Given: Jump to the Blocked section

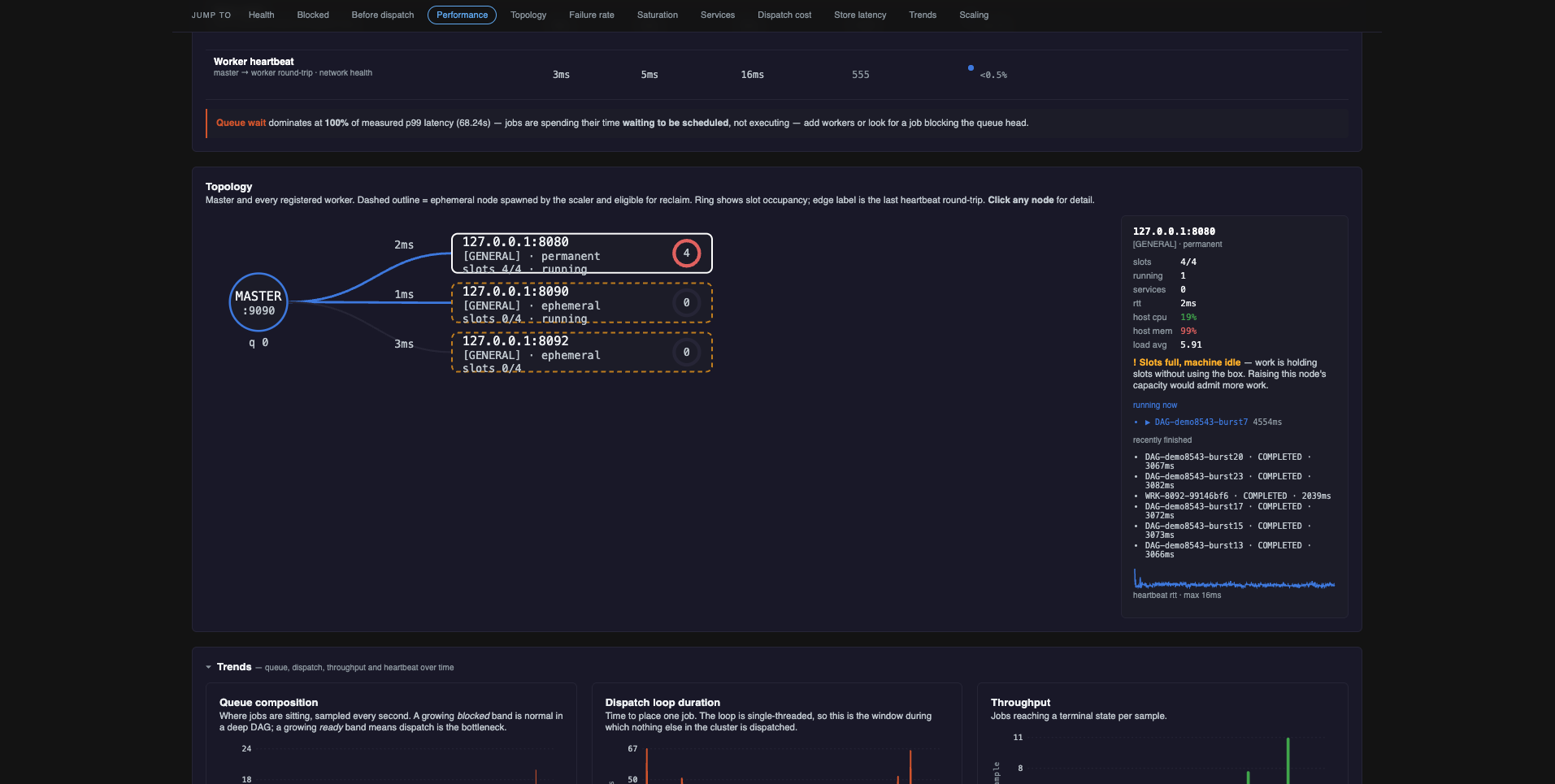Looking at the screenshot, I should click(313, 15).
